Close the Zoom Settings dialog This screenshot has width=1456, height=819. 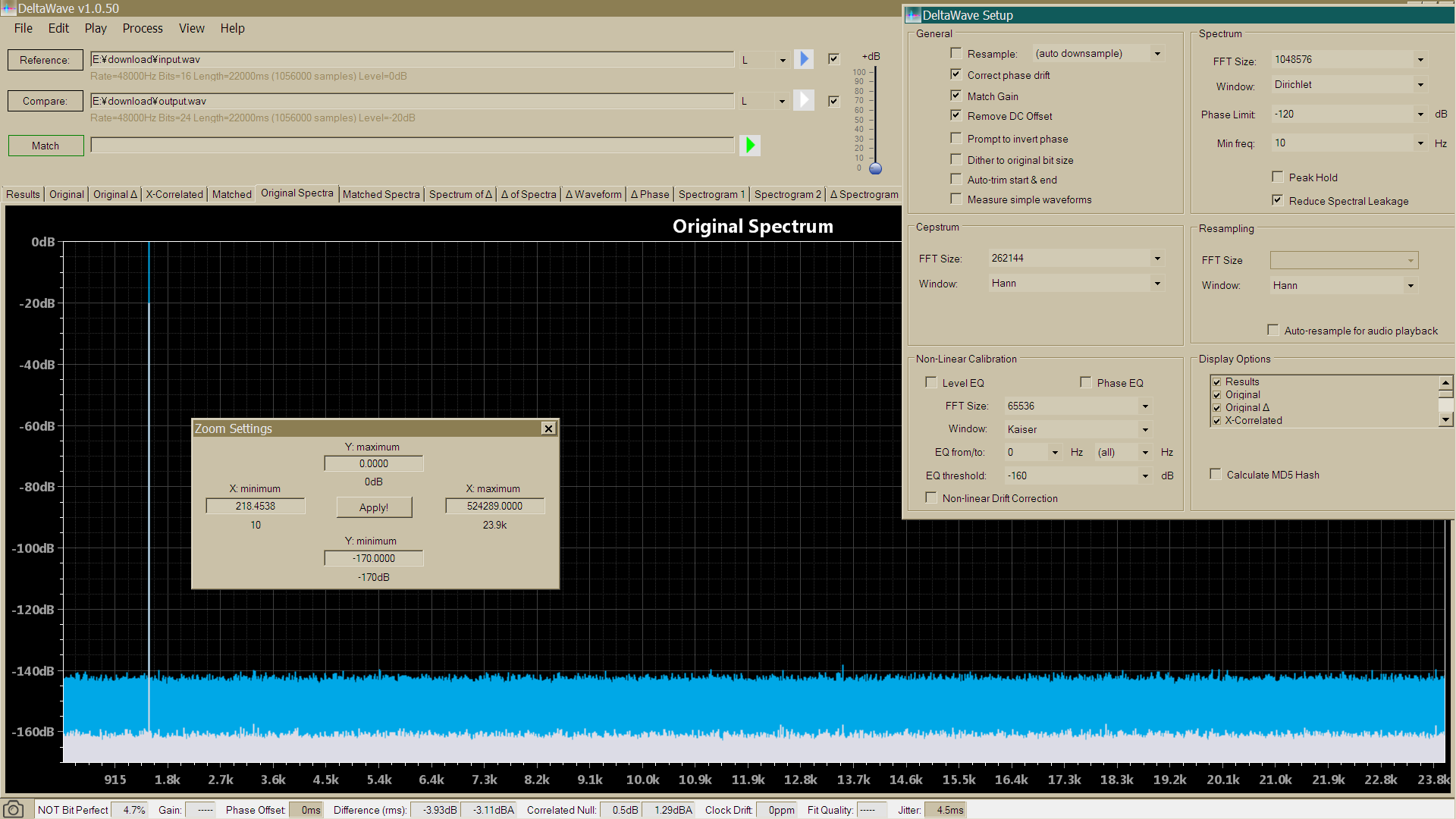click(548, 428)
